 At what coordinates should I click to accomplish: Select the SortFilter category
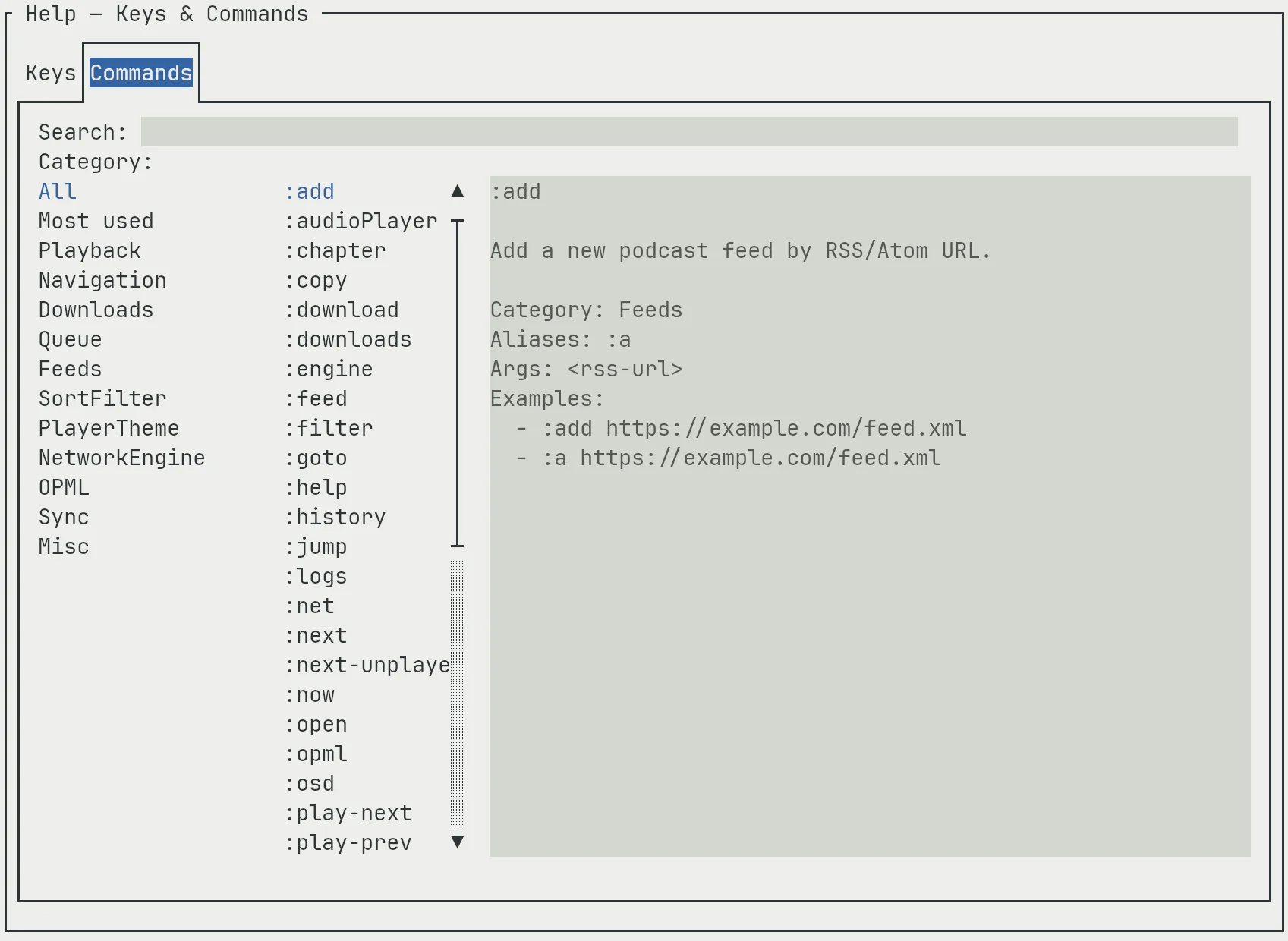102,398
